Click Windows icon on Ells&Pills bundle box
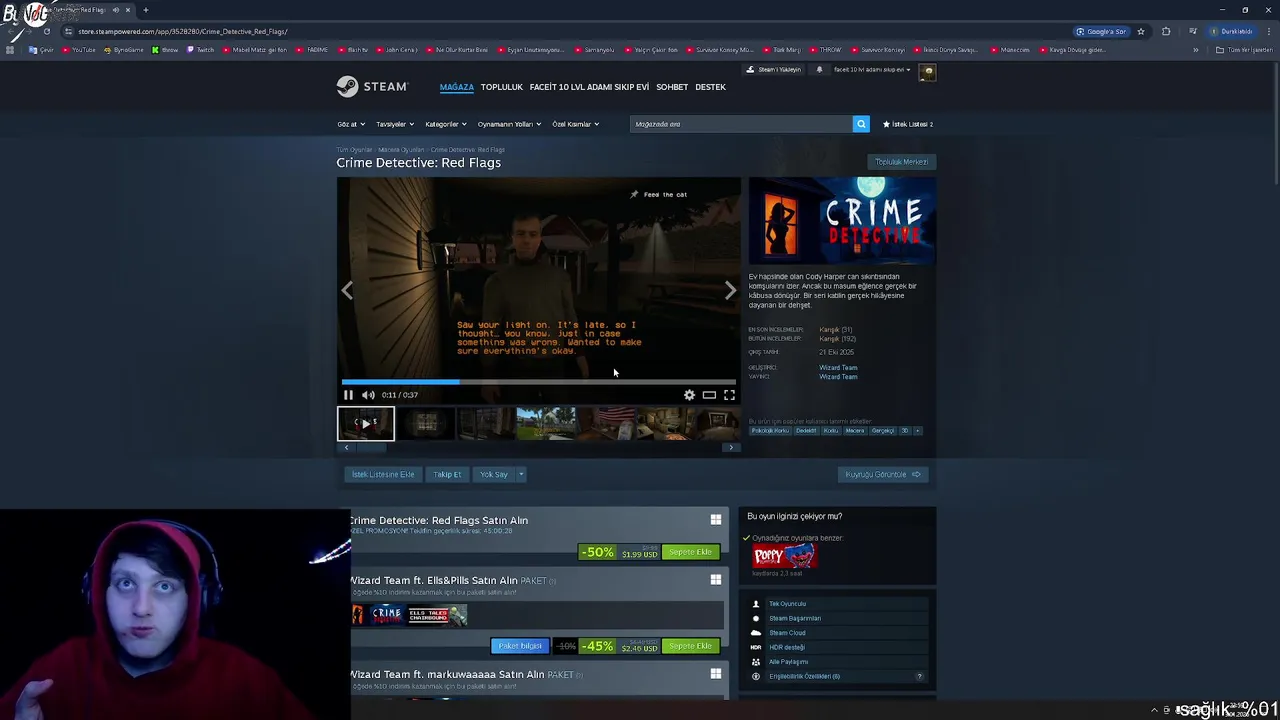 pyautogui.click(x=715, y=579)
